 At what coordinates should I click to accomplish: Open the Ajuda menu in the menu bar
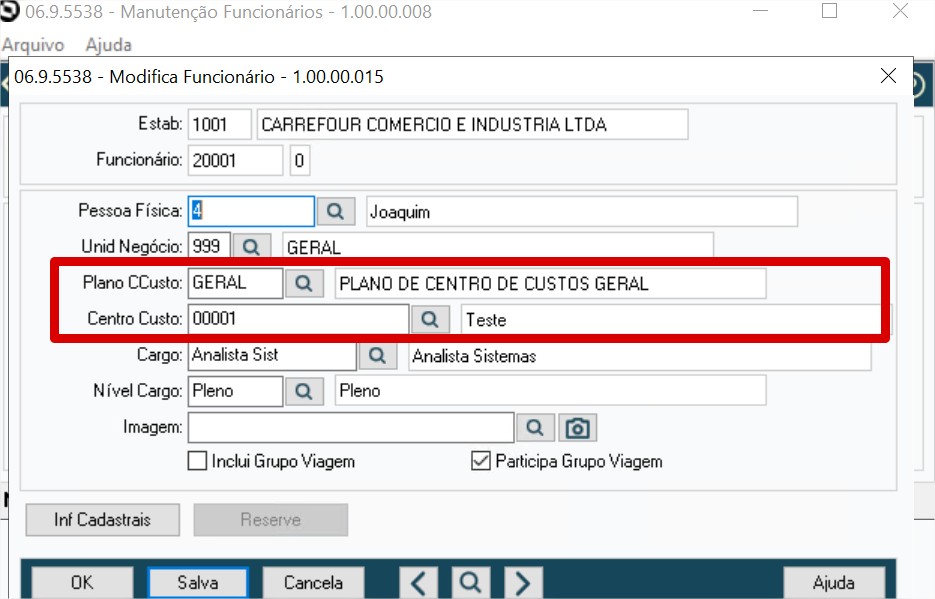point(109,45)
